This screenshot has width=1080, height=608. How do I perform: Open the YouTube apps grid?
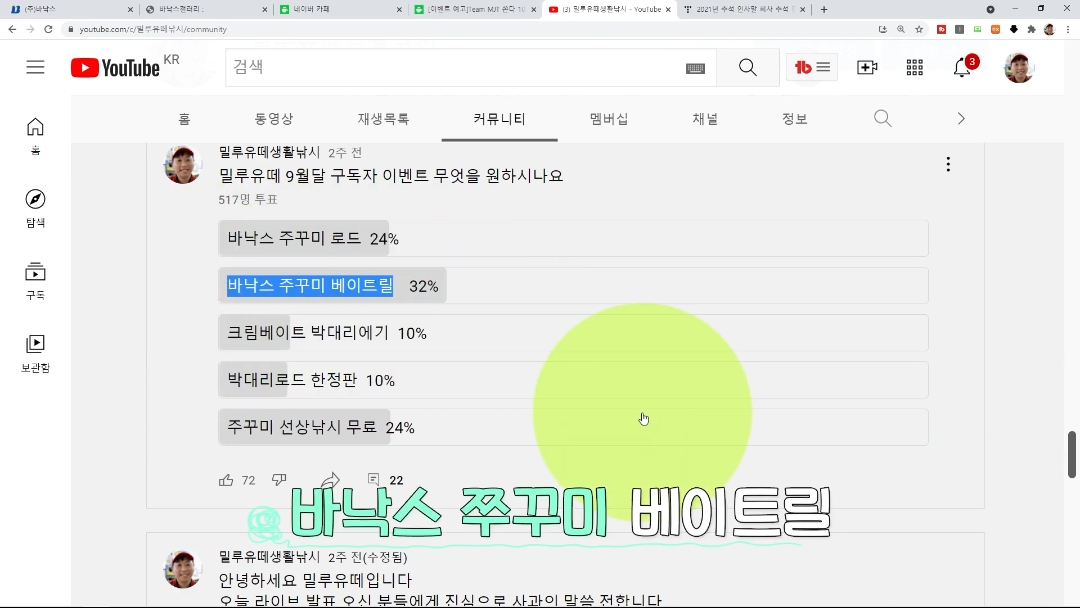(x=914, y=67)
